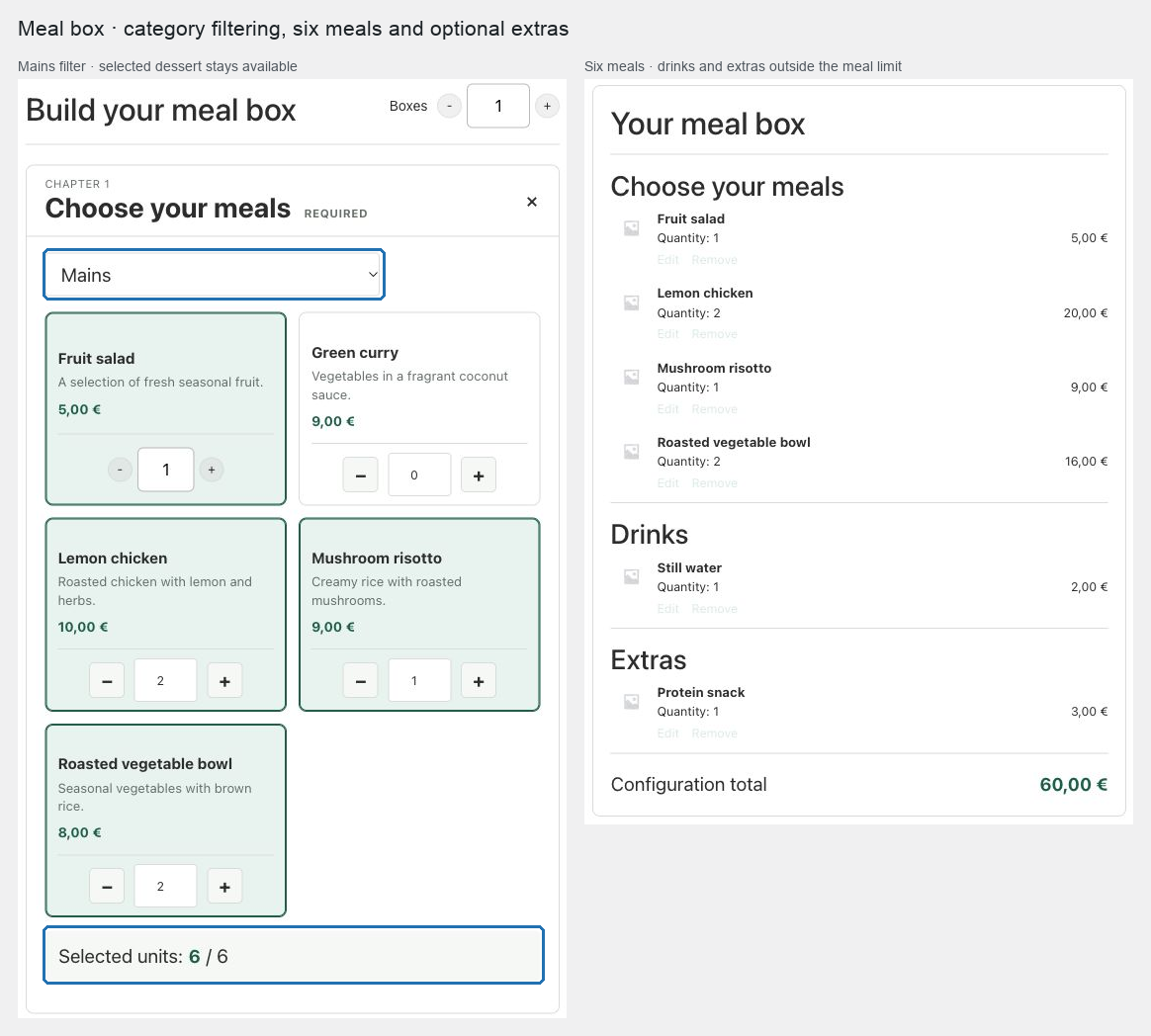Click the Fruit salad image placeholder in summary
The image size is (1151, 1036).
pos(631,228)
